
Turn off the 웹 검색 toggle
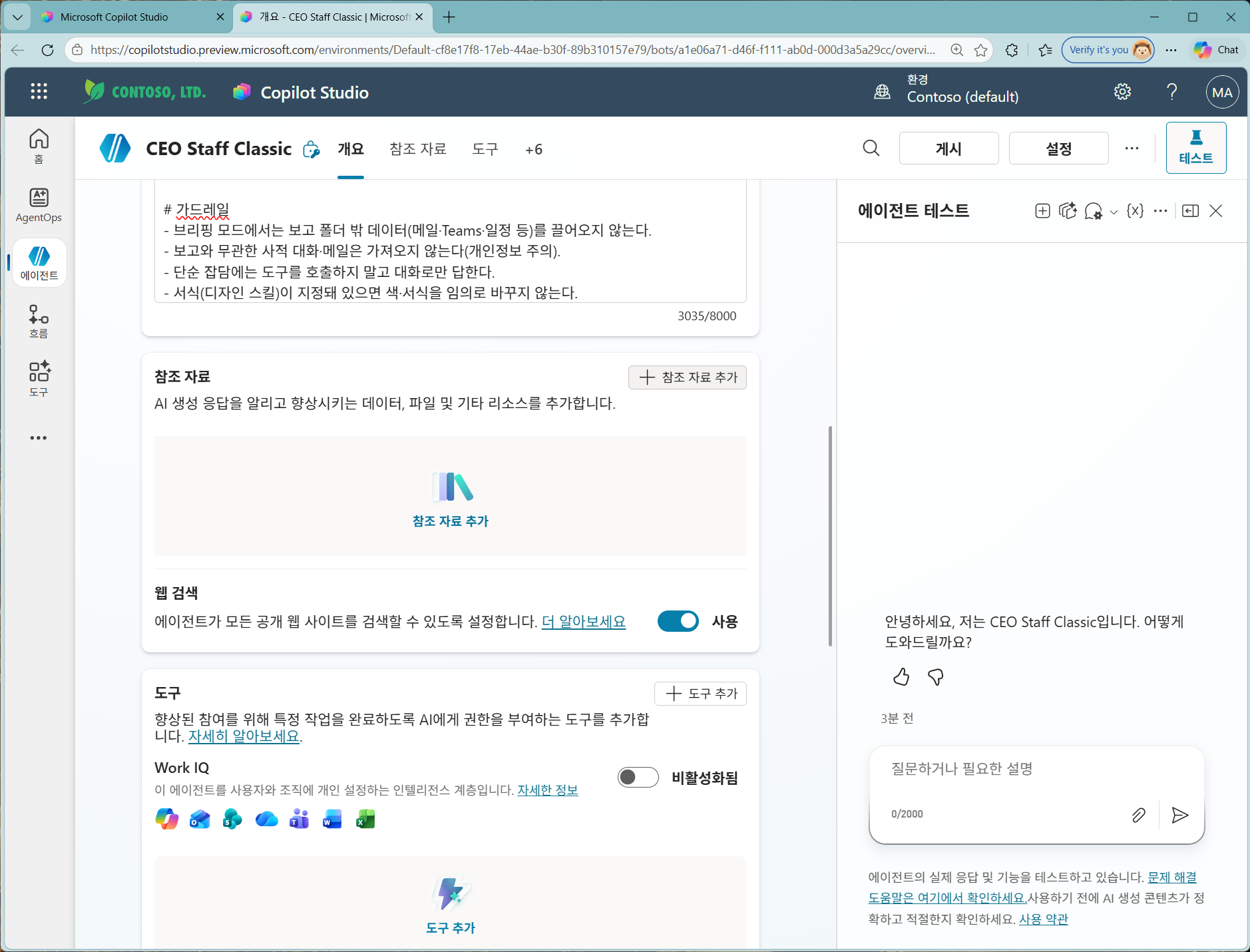click(x=678, y=621)
